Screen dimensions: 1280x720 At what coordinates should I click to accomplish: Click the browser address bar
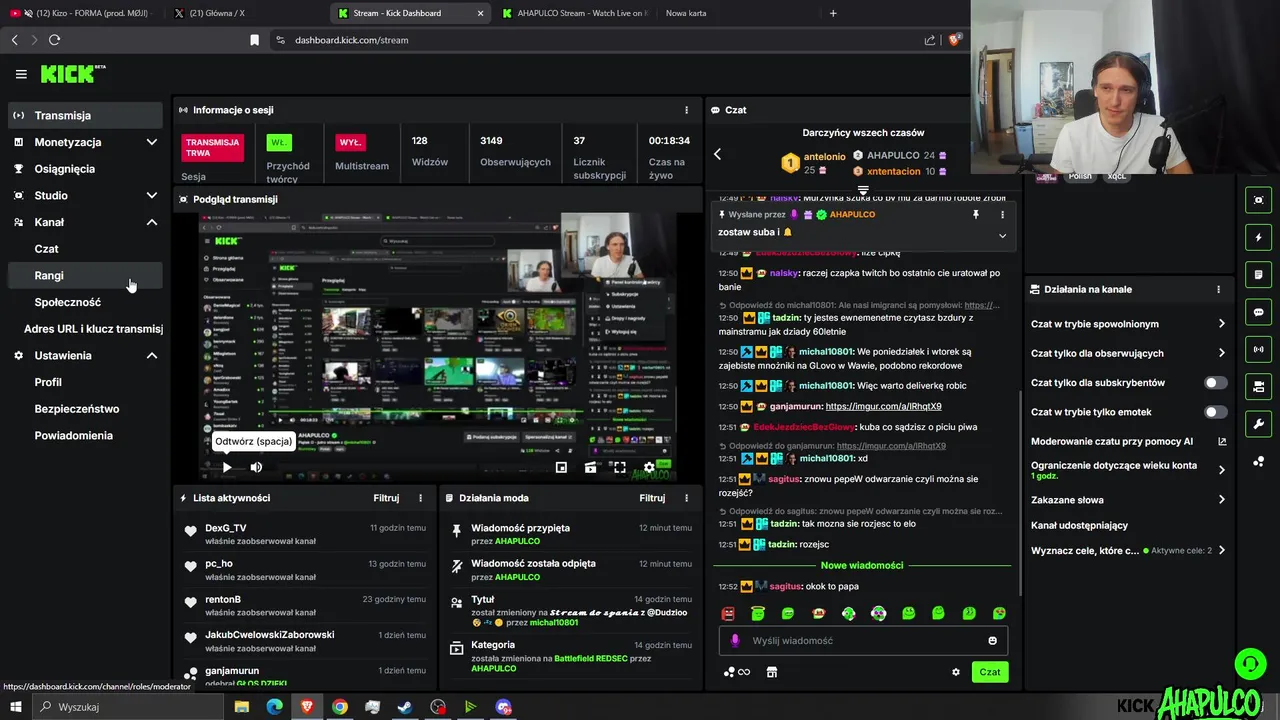600,40
